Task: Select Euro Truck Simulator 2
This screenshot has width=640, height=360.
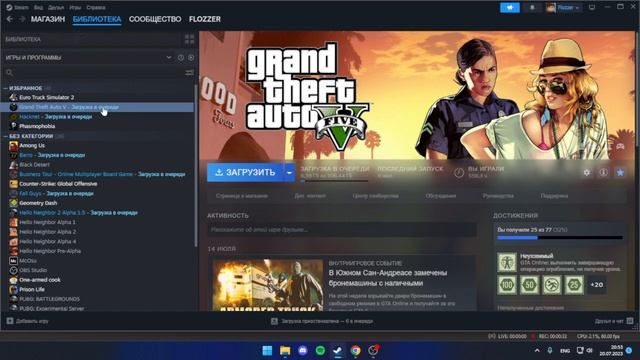Action: click(47, 98)
